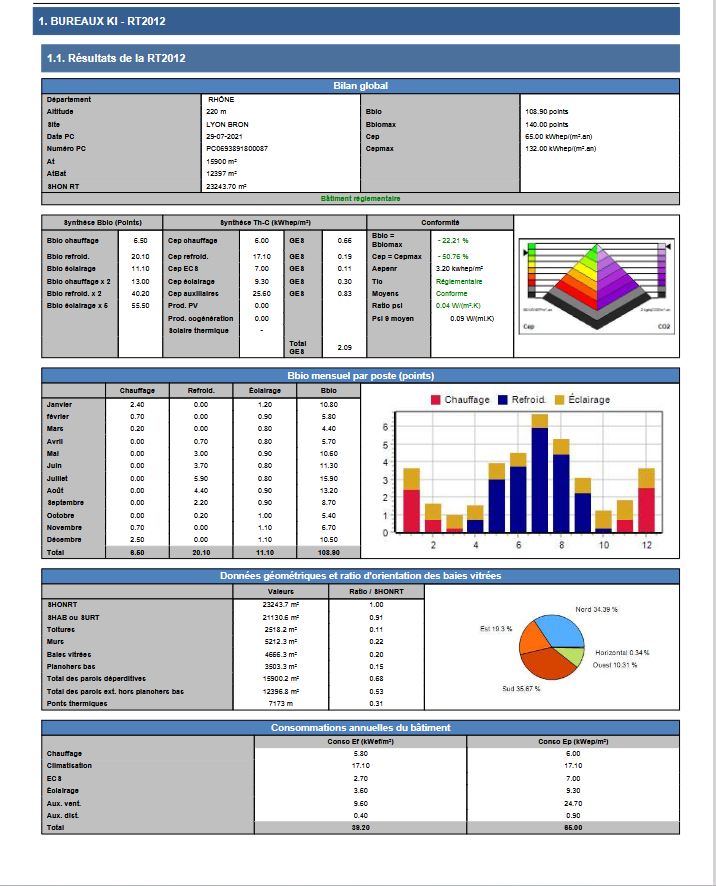Click the 'Ouest 10.31 %' pie label
The image size is (716, 886).
[615, 665]
